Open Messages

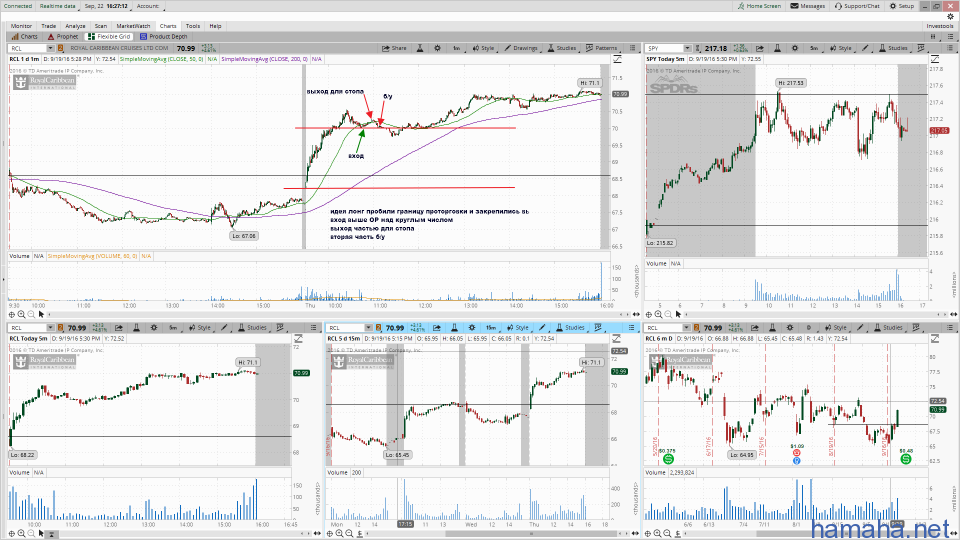coord(808,6)
